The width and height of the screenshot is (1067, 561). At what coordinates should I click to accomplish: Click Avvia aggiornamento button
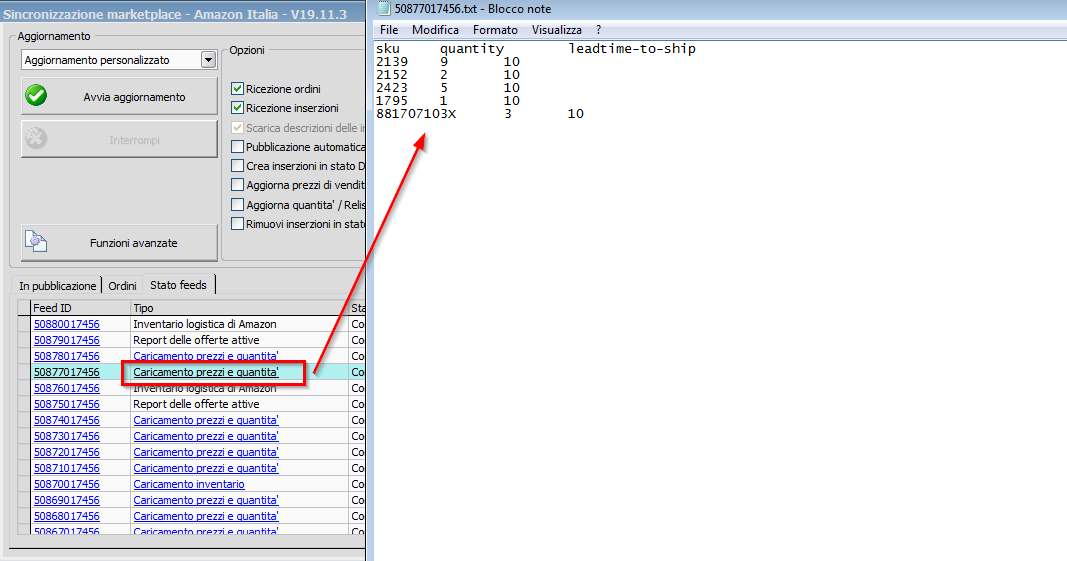click(x=119, y=97)
